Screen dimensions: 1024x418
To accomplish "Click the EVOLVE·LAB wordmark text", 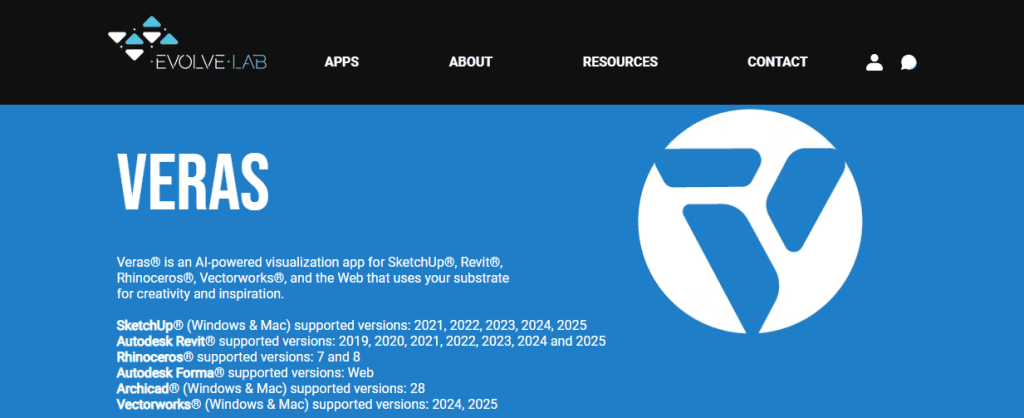I will pyautogui.click(x=208, y=63).
